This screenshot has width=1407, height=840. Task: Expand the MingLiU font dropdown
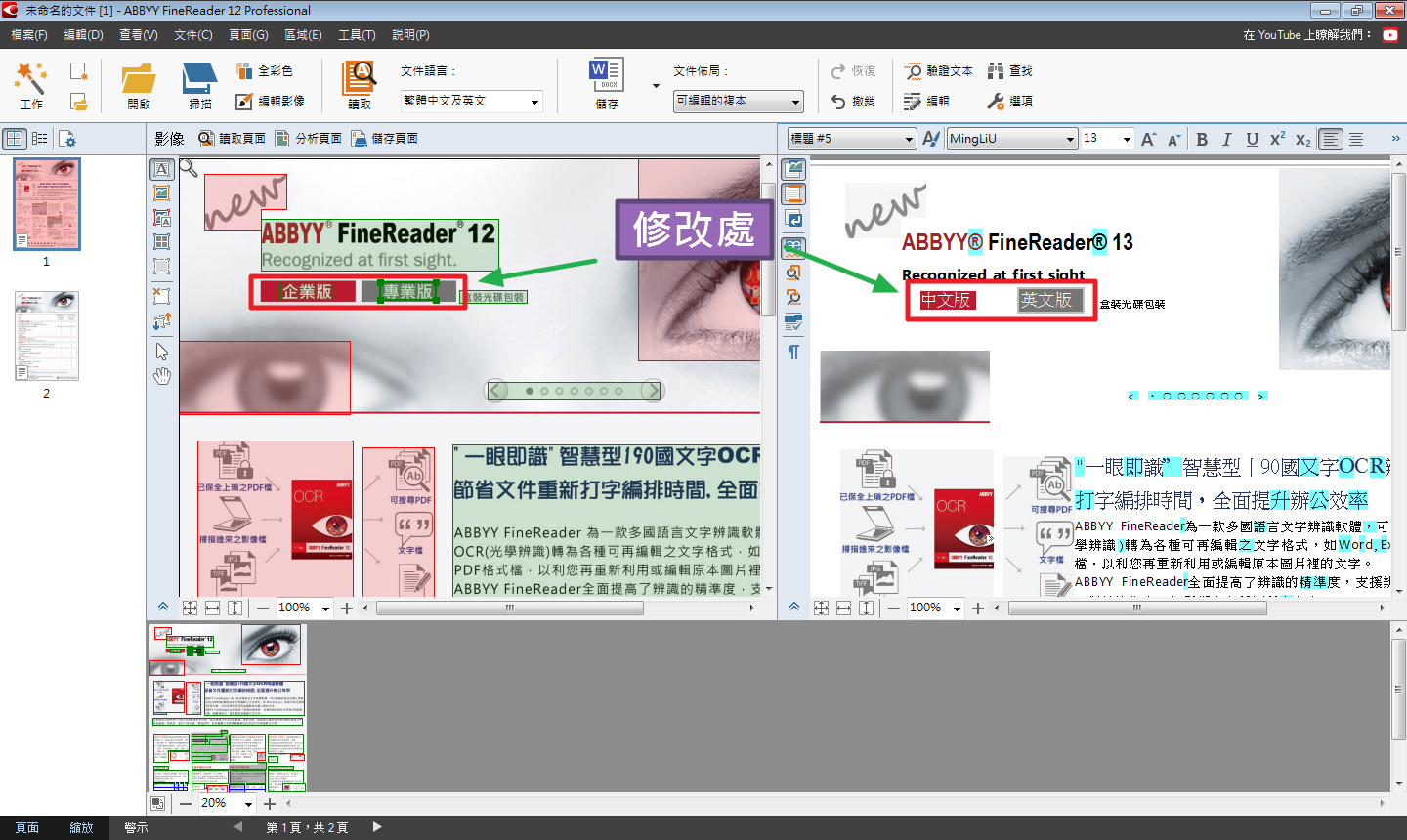pyautogui.click(x=1070, y=140)
